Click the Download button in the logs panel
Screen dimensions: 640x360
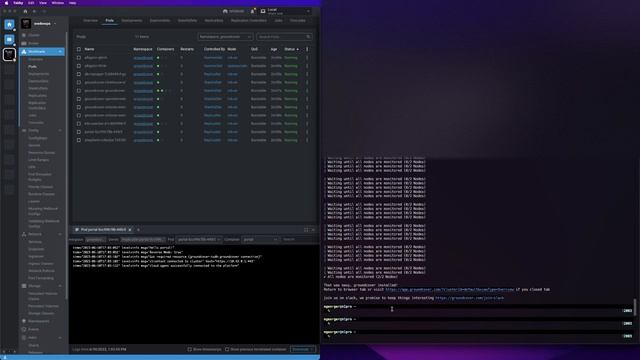(x=303, y=349)
